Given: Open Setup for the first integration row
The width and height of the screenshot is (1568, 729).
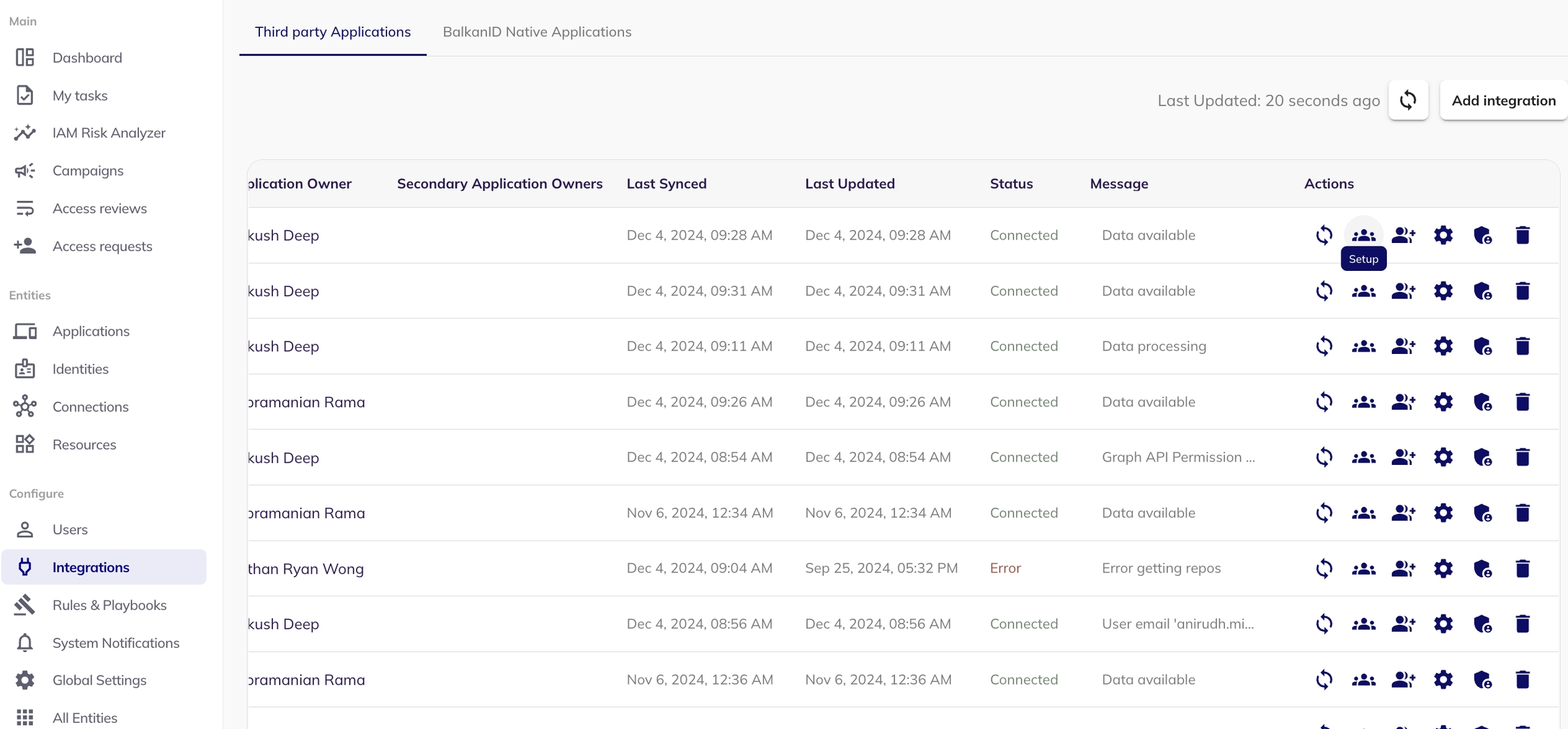Looking at the screenshot, I should (1363, 236).
